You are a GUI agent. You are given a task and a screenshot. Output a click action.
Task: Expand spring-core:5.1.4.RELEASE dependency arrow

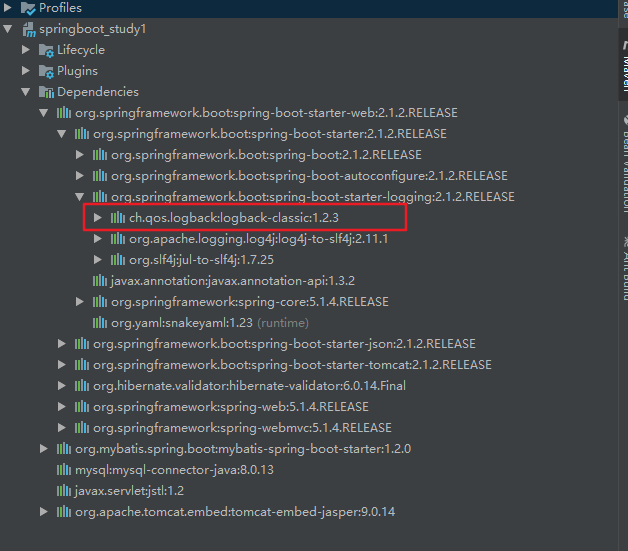(80, 302)
